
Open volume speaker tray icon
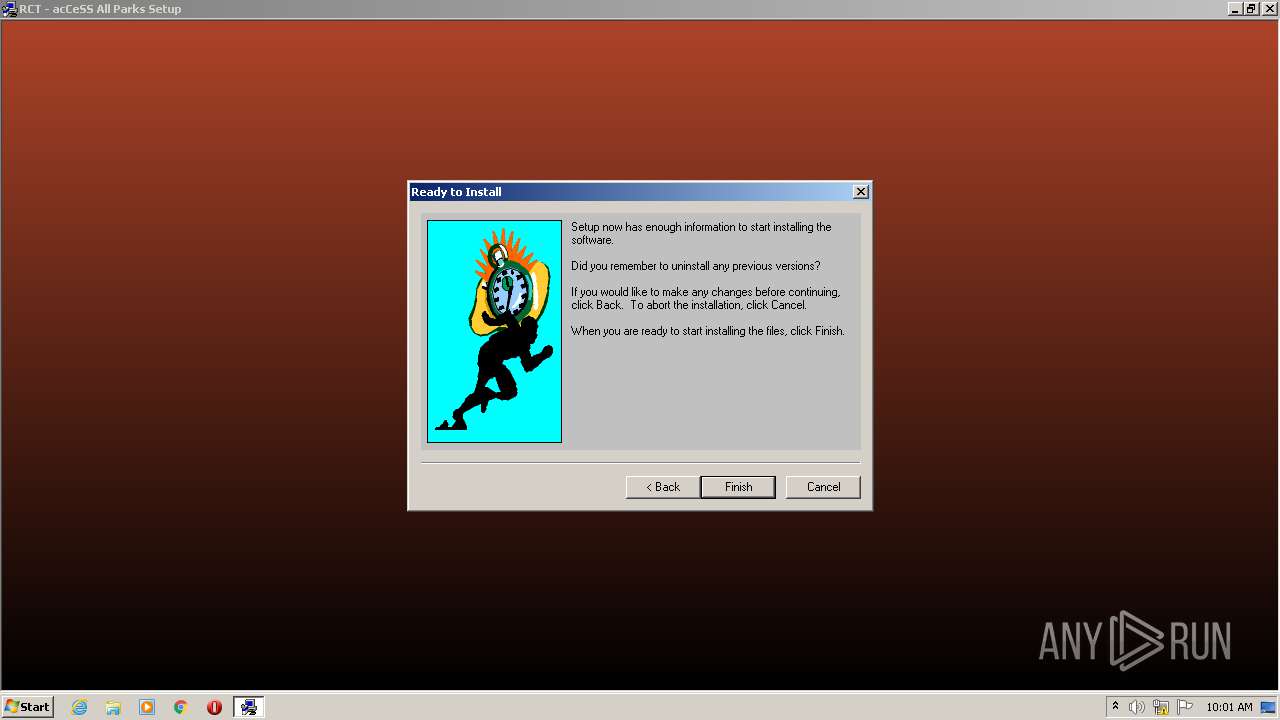click(1137, 707)
